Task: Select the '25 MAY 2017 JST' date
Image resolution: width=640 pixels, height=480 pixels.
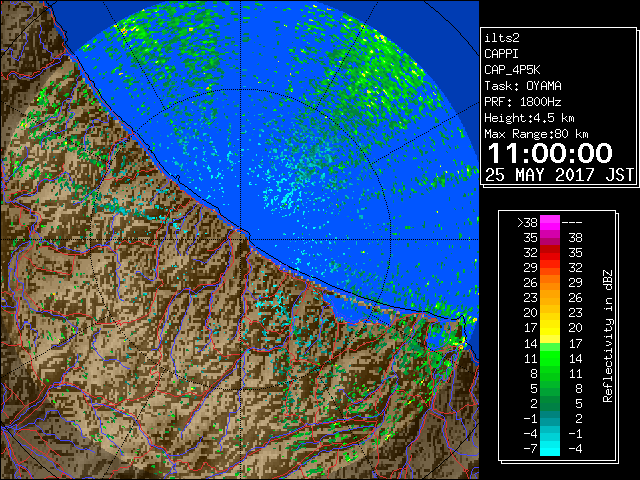Action: [x=560, y=175]
